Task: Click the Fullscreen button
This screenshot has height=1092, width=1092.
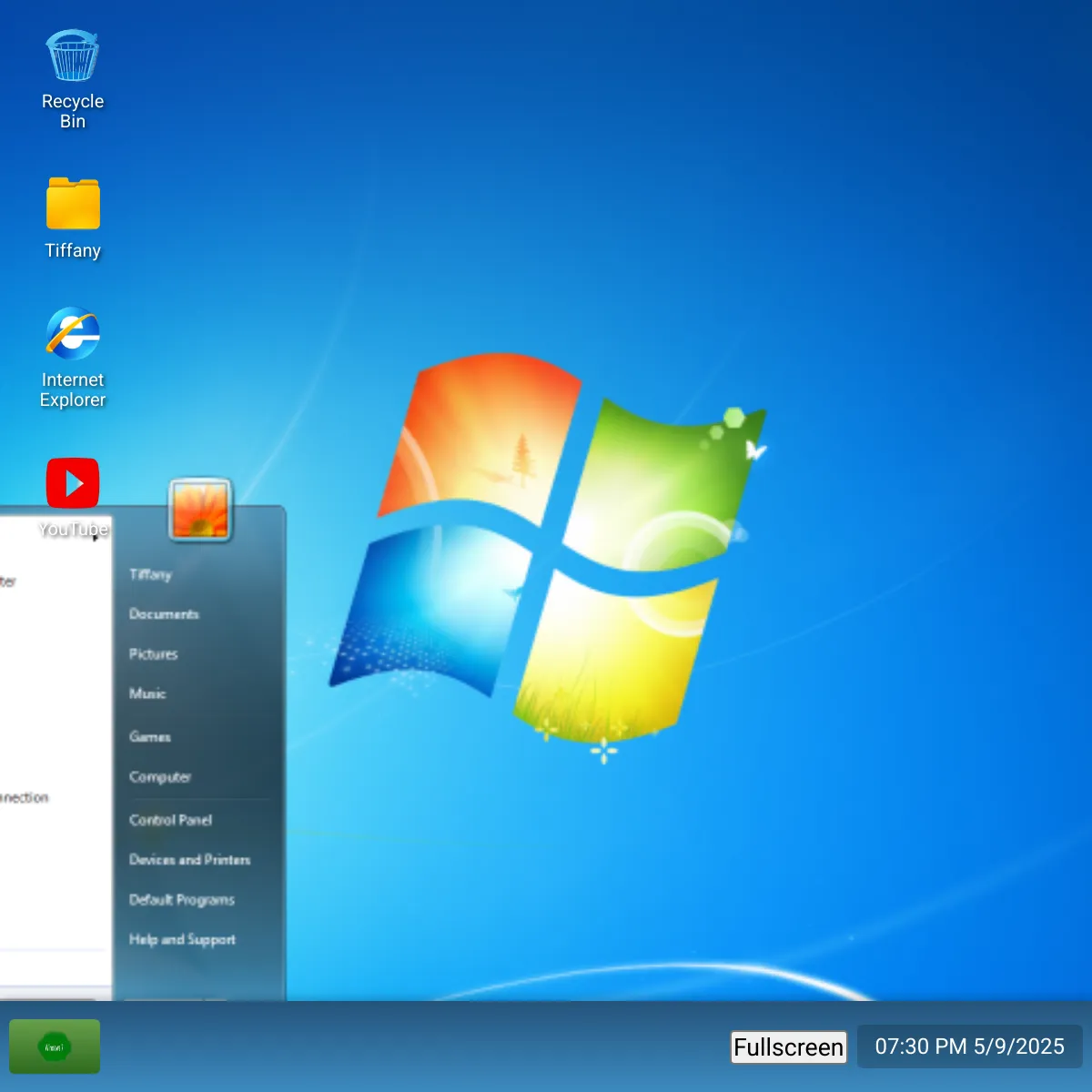Action: 789,1047
